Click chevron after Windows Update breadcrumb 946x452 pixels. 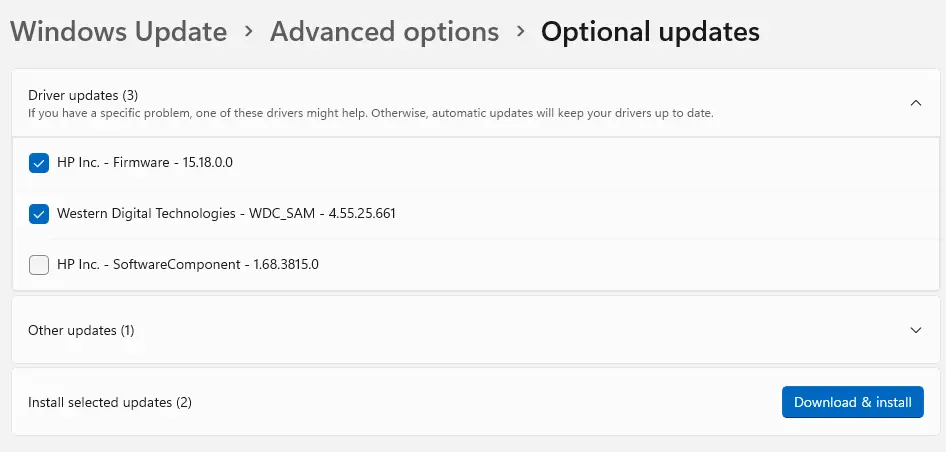[249, 32]
